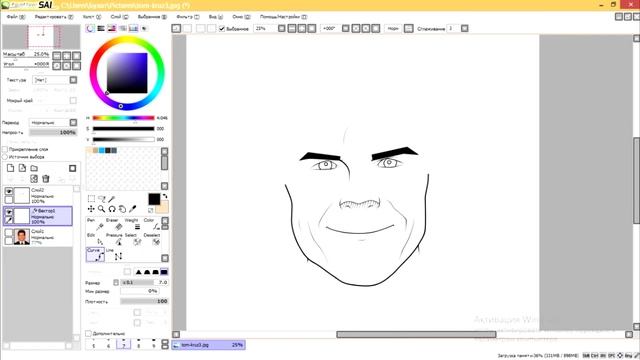640x360 pixels.
Task: Swap foreground and background colors
Action: pyautogui.click(x=165, y=196)
